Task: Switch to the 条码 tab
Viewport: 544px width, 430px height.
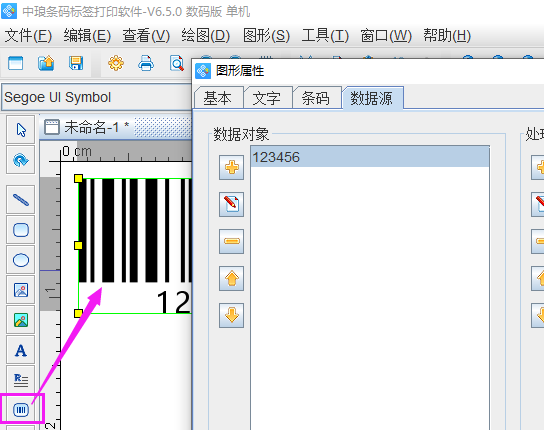Action: (x=316, y=98)
